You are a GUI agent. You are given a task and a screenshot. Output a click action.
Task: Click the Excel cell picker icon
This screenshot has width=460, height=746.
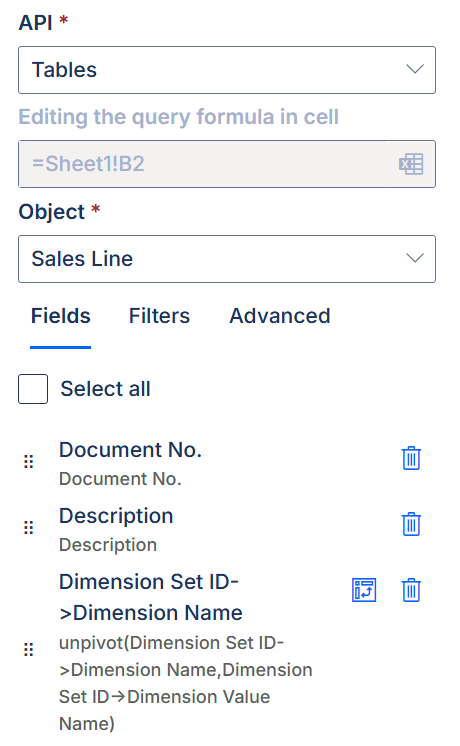[x=411, y=164]
